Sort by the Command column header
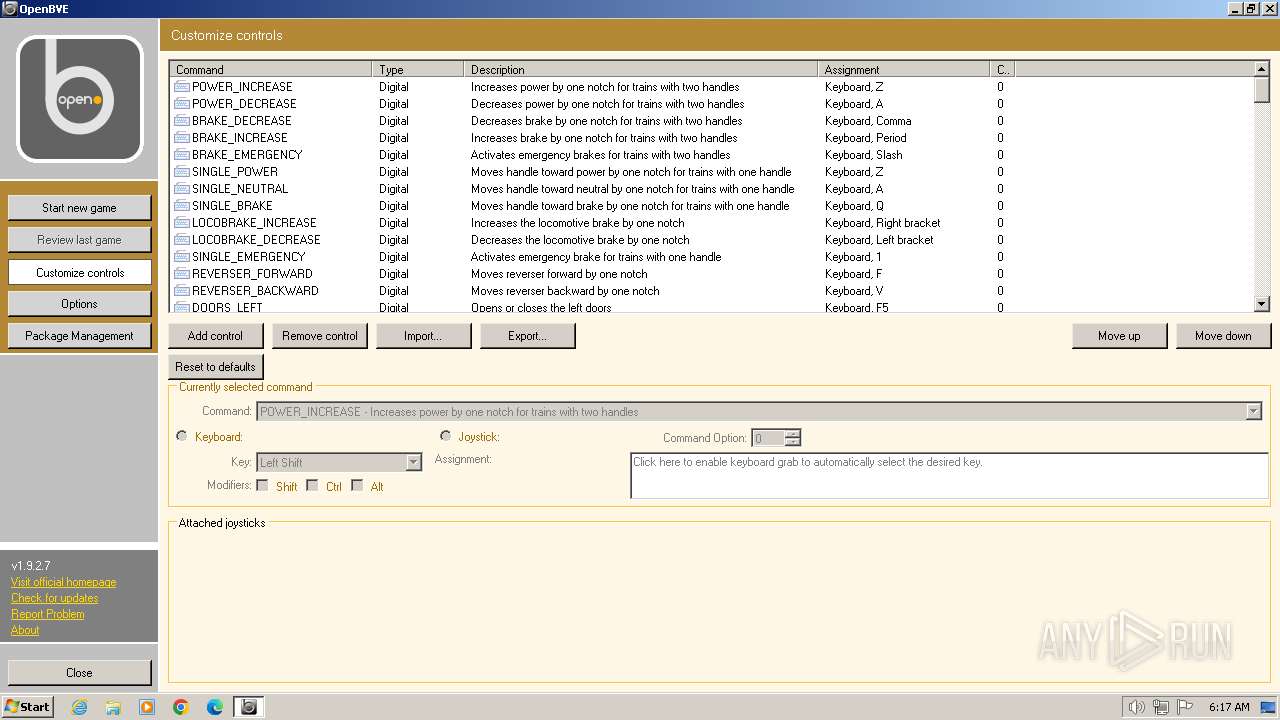This screenshot has width=1280, height=720. pos(270,70)
